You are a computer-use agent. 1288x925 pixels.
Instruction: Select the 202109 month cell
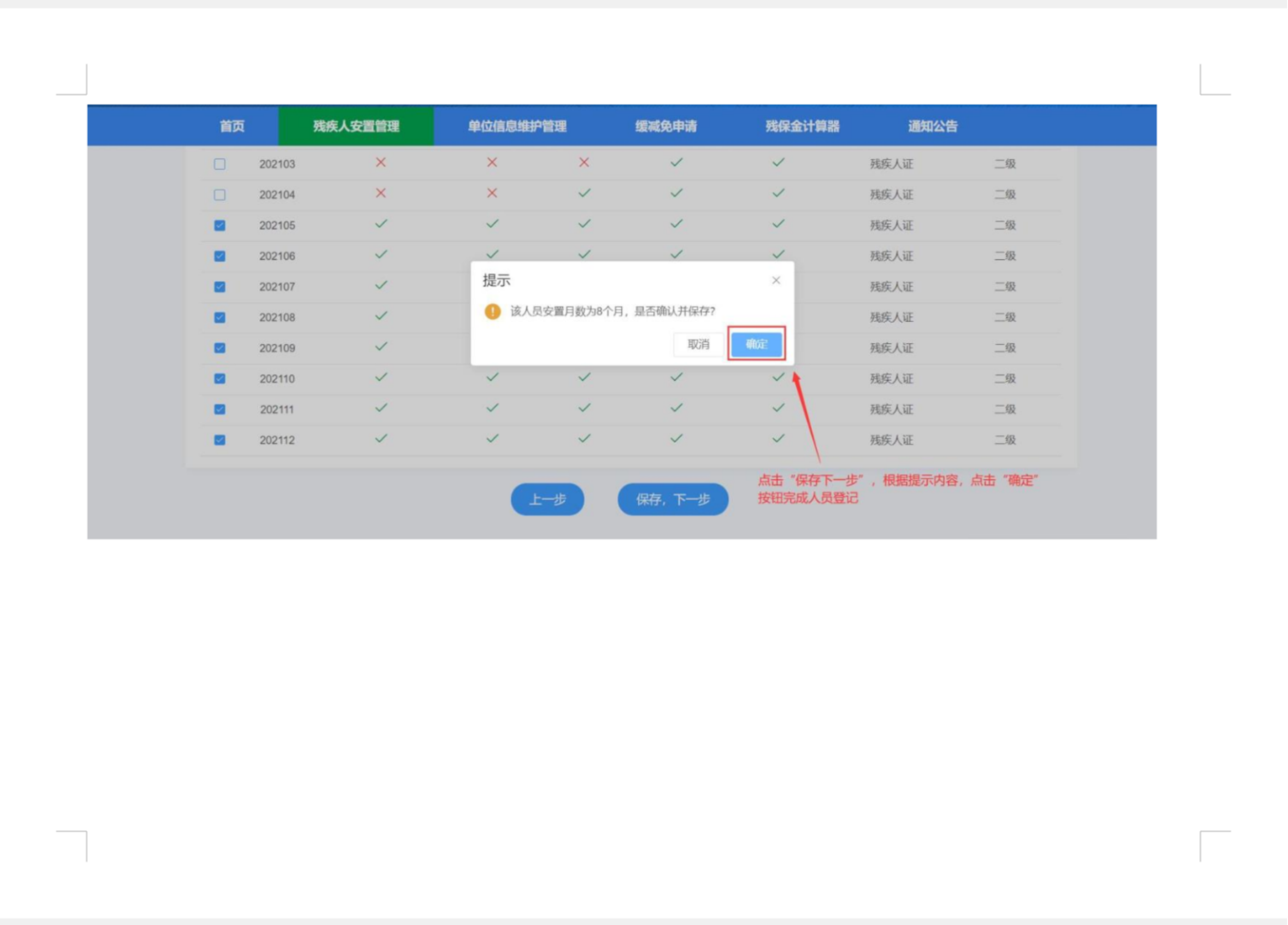(277, 348)
